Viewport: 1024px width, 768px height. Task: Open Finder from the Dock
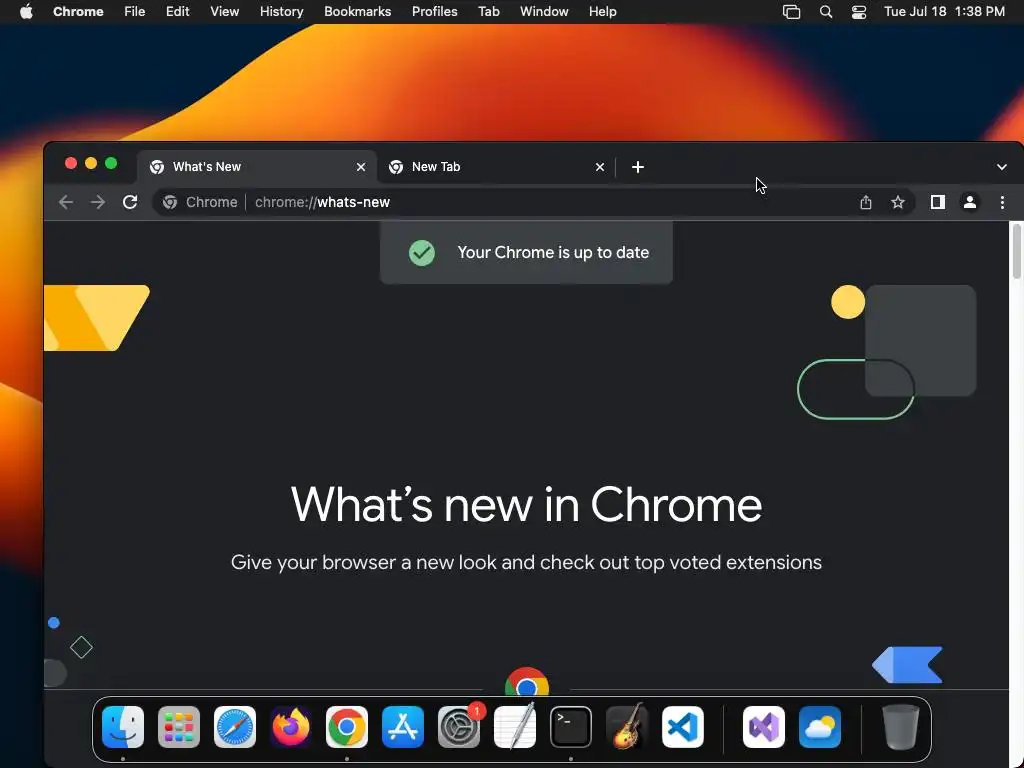pos(123,727)
